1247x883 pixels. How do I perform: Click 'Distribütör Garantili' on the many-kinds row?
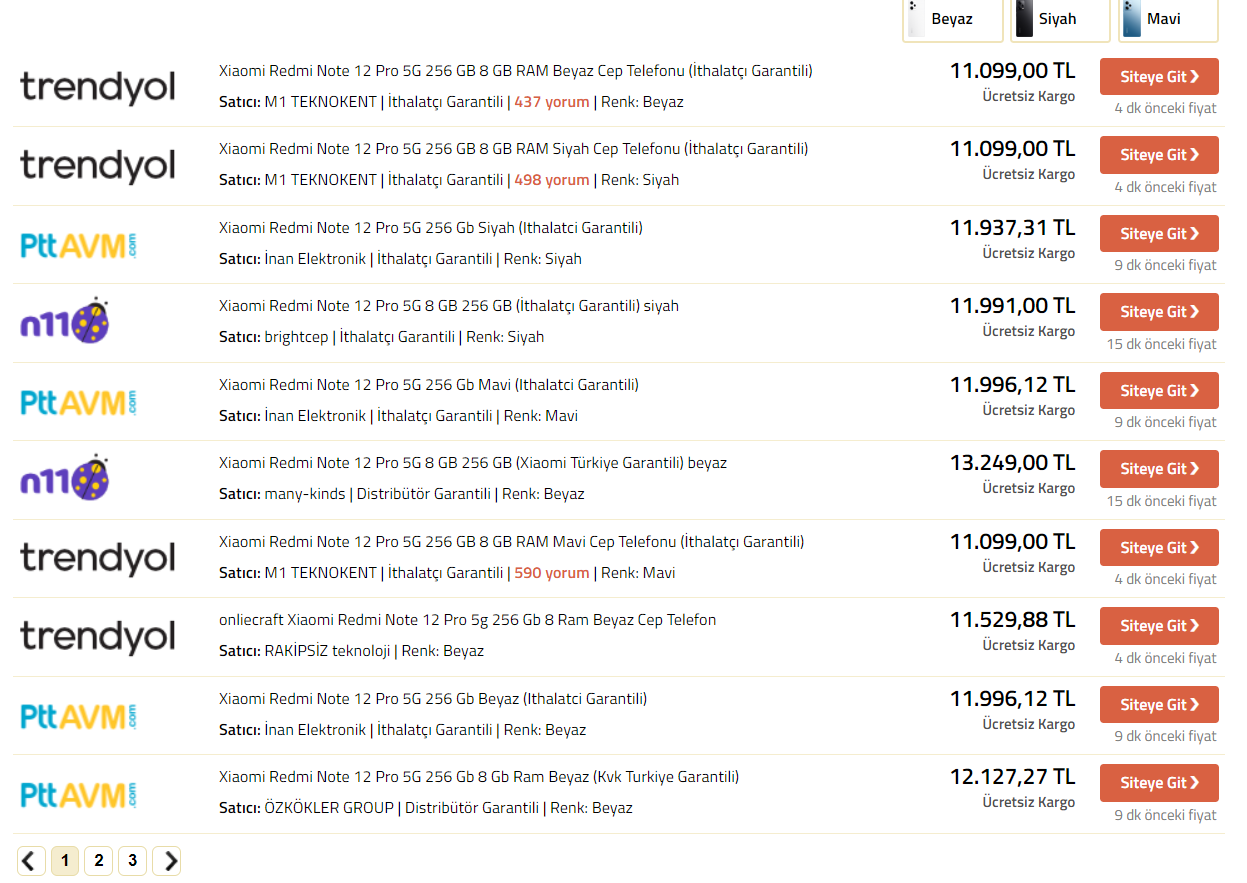pos(424,494)
